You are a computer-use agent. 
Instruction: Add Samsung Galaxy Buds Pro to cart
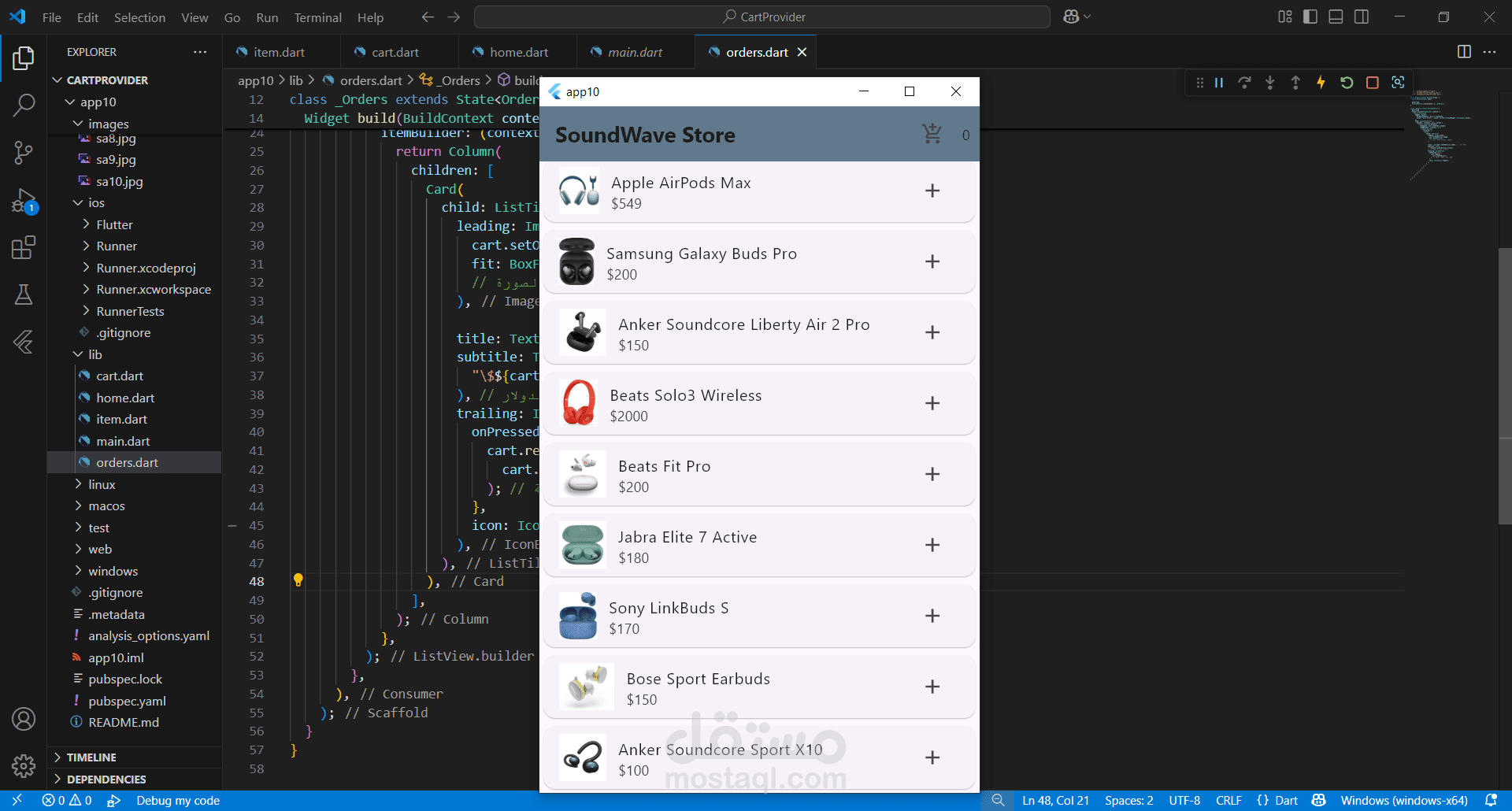(932, 261)
